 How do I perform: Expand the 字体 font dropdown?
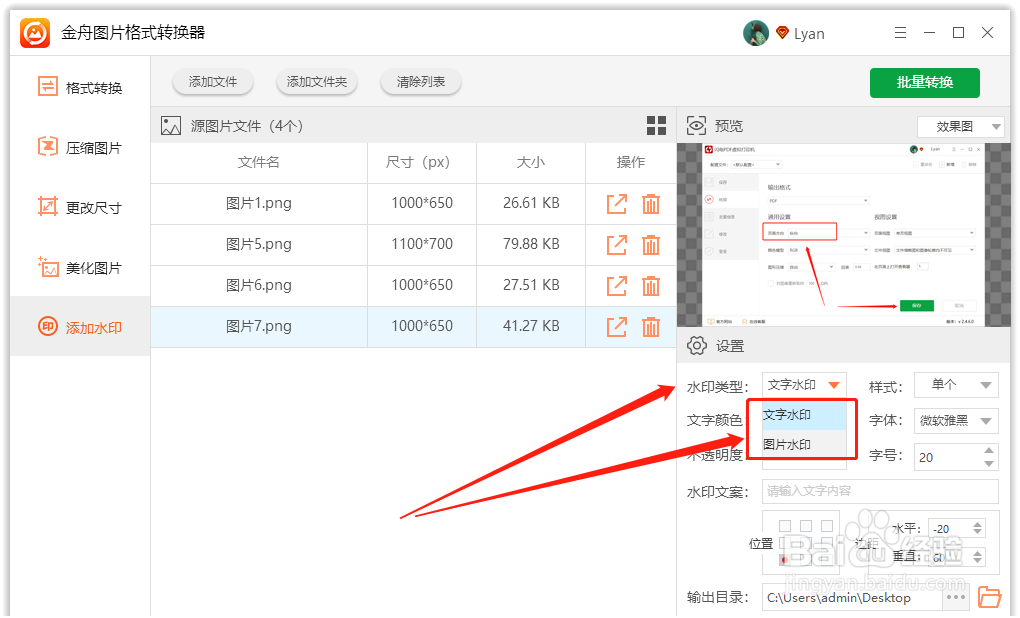tap(955, 420)
